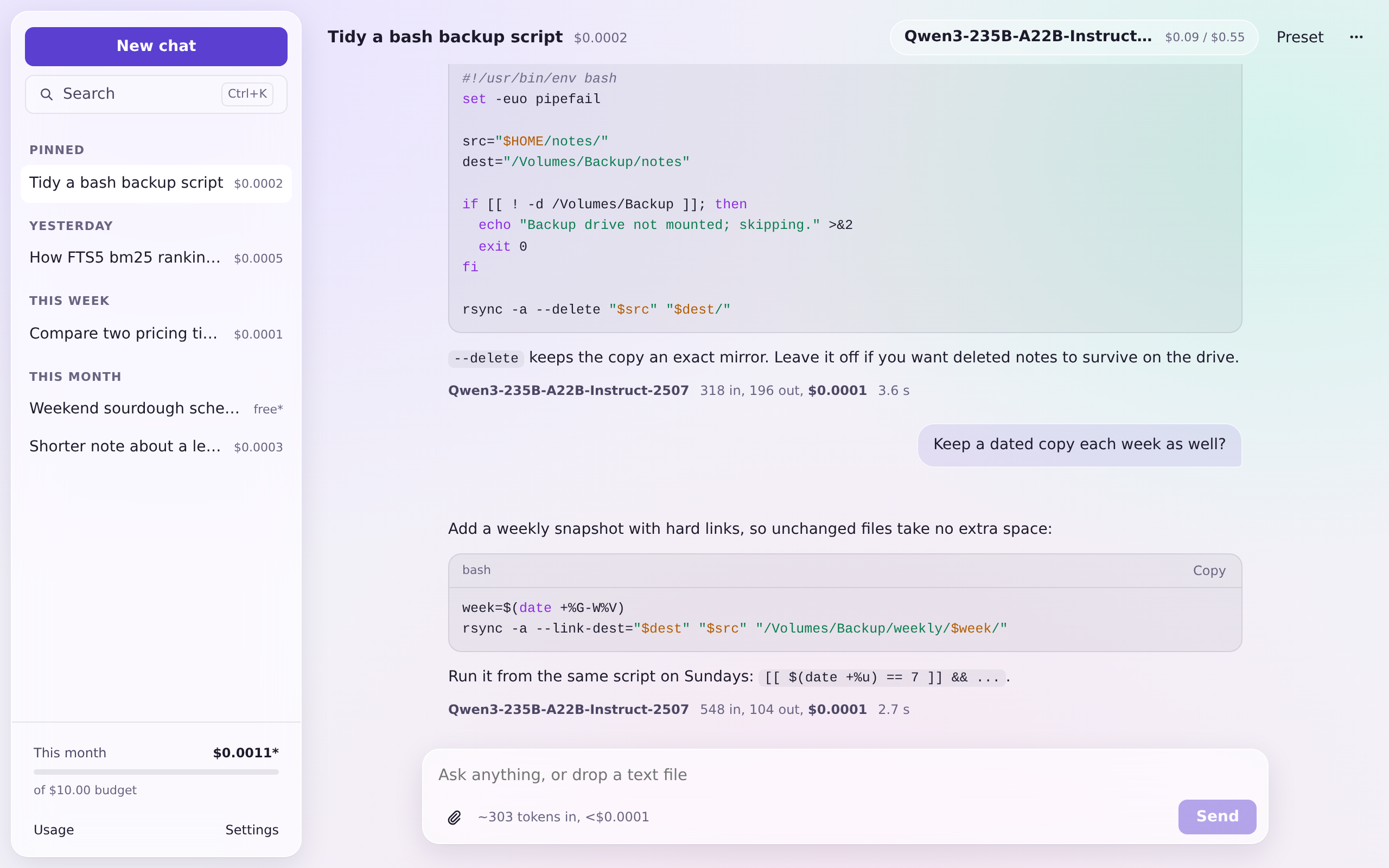Screen dimensions: 1389x868
Task: Click the bash language label on code block
Action: [x=476, y=570]
